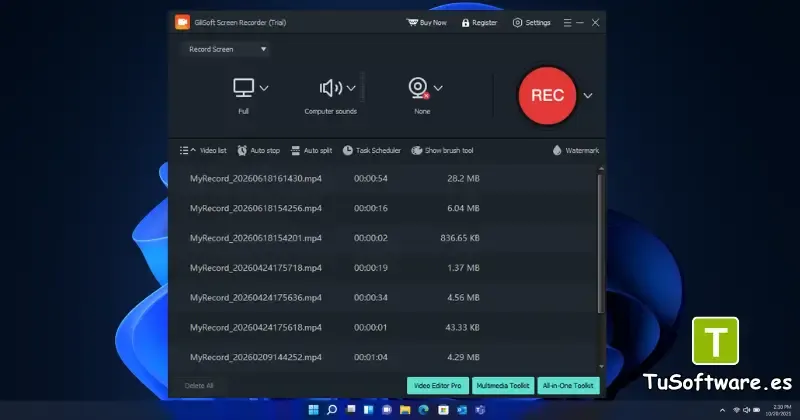Click the Computer sounds speaker icon
Screen dimensions: 800x420
coord(331,88)
